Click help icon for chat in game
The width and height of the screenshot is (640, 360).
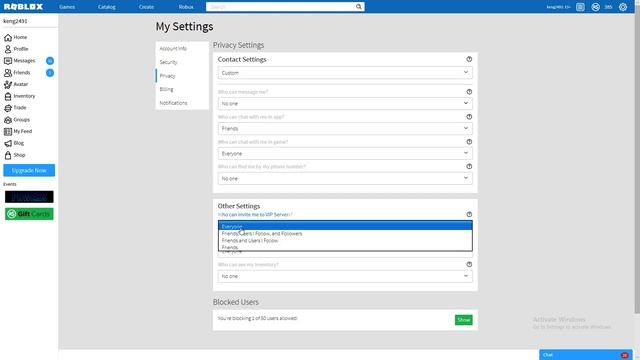point(469,142)
